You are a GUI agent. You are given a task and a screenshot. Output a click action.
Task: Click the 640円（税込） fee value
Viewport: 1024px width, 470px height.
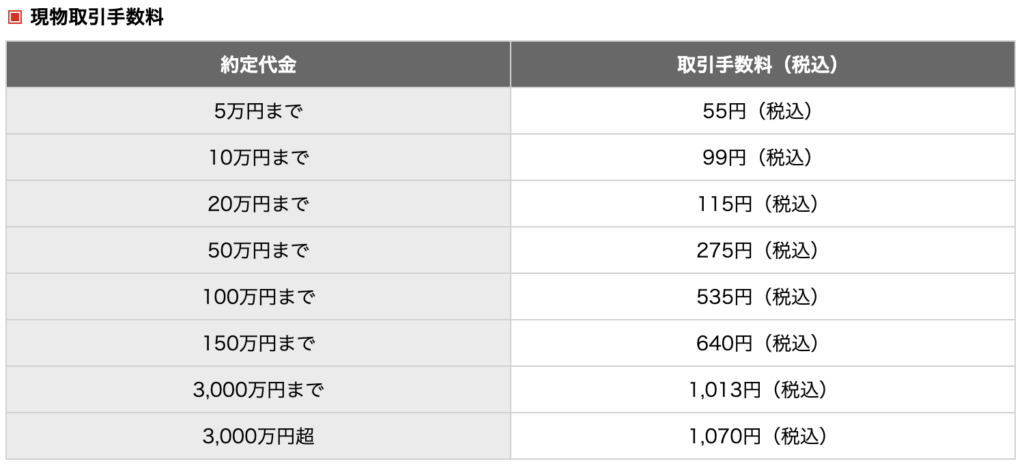[760, 343]
